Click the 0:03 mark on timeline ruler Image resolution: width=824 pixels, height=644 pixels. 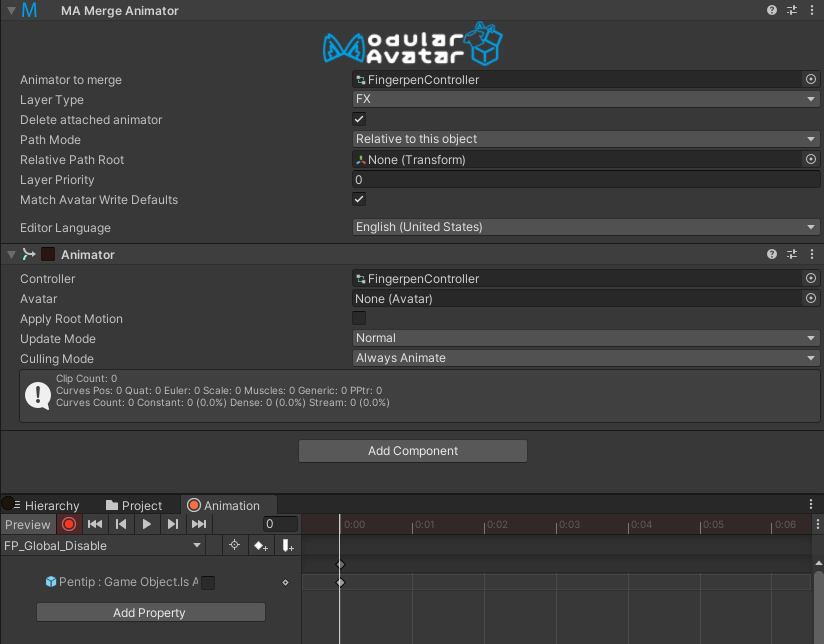tap(569, 524)
